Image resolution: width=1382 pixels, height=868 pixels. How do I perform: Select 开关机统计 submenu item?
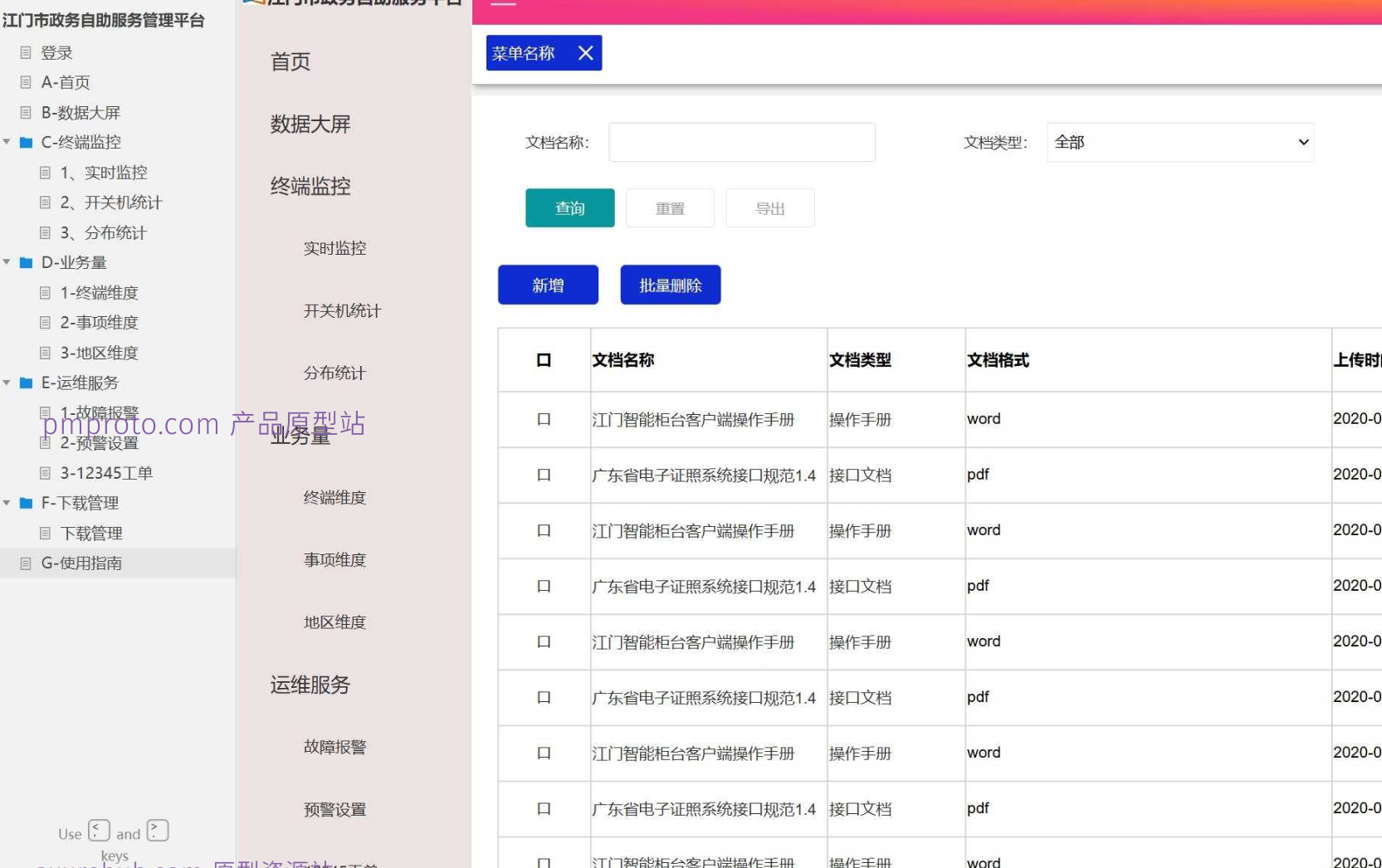[342, 311]
